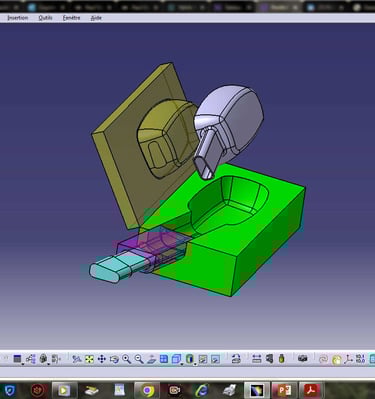Screen dimensions: 375x399
Task: Open Internet Explorer from the taskbar
Action: click(202, 390)
